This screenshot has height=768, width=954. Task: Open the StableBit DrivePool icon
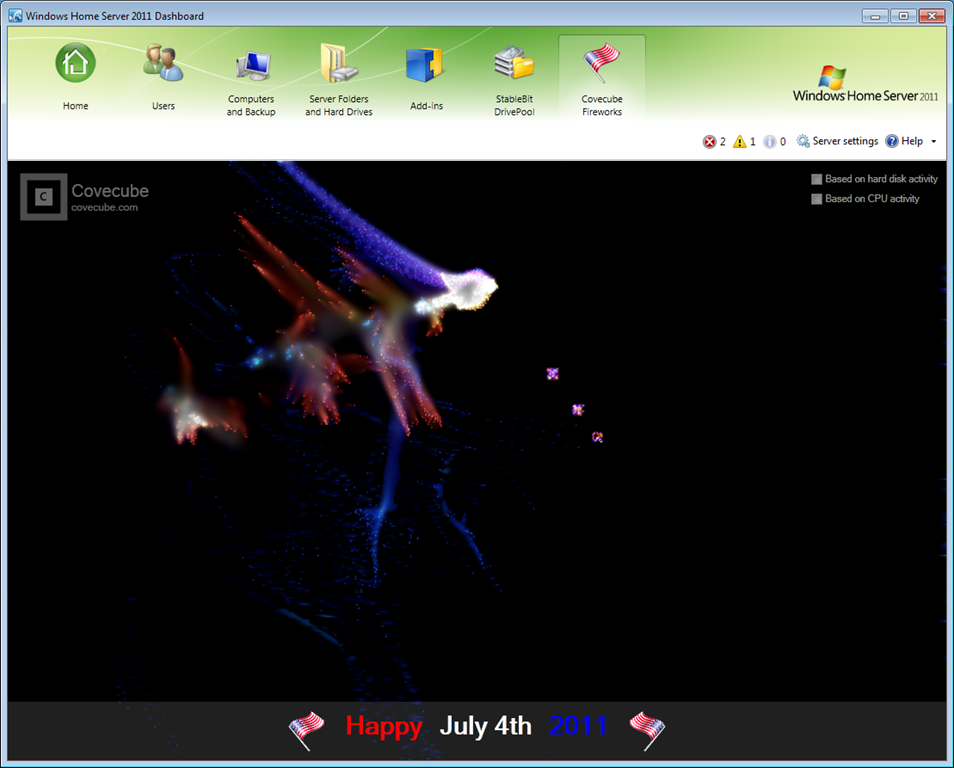click(514, 64)
